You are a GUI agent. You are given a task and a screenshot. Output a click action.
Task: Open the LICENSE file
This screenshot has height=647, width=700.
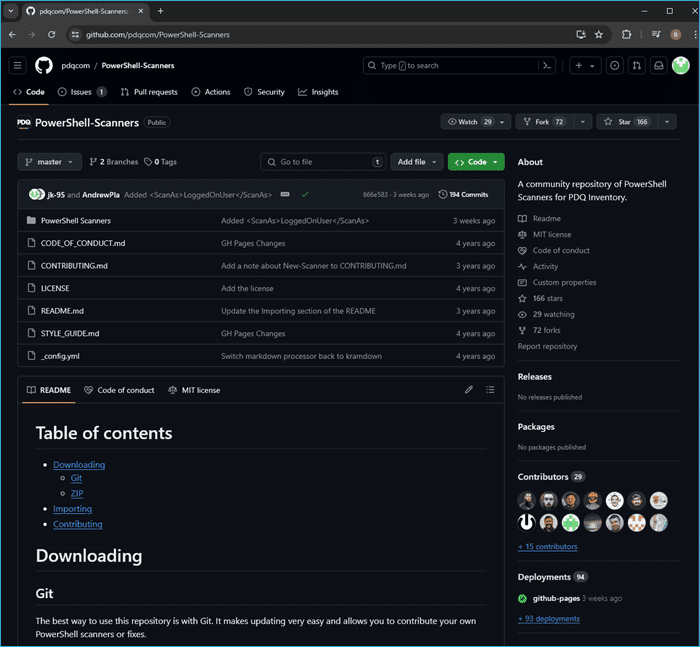(55, 288)
